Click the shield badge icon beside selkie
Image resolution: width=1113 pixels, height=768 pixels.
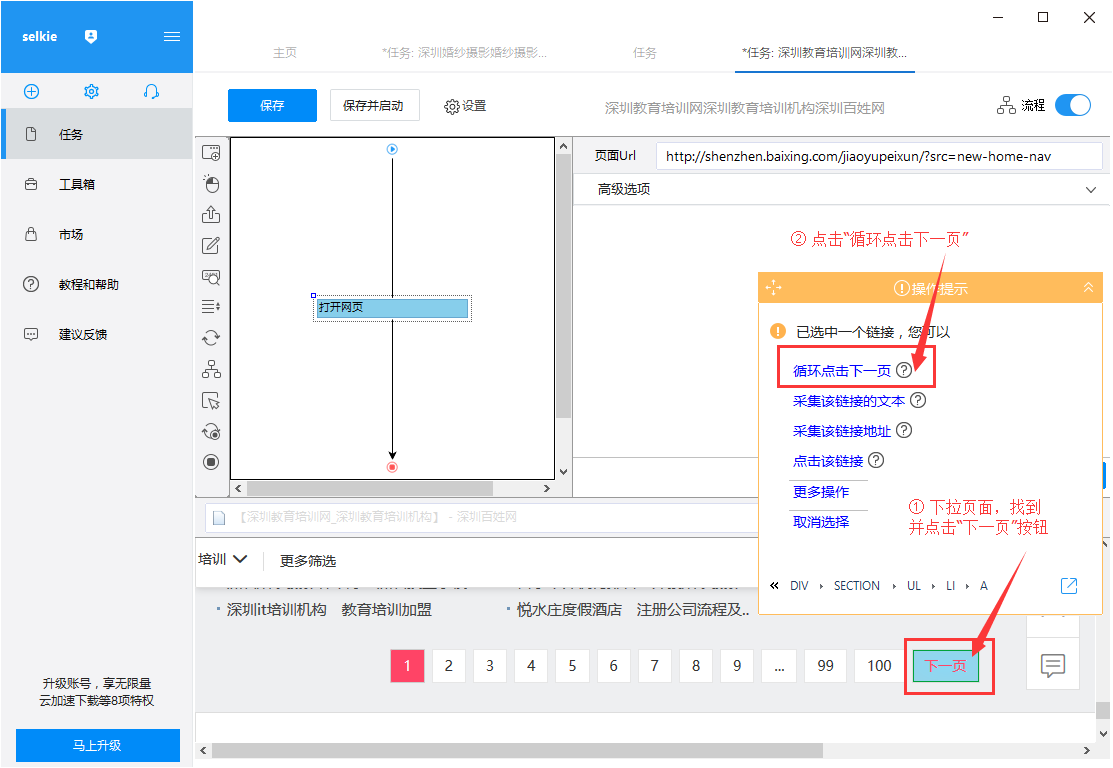pos(91,36)
